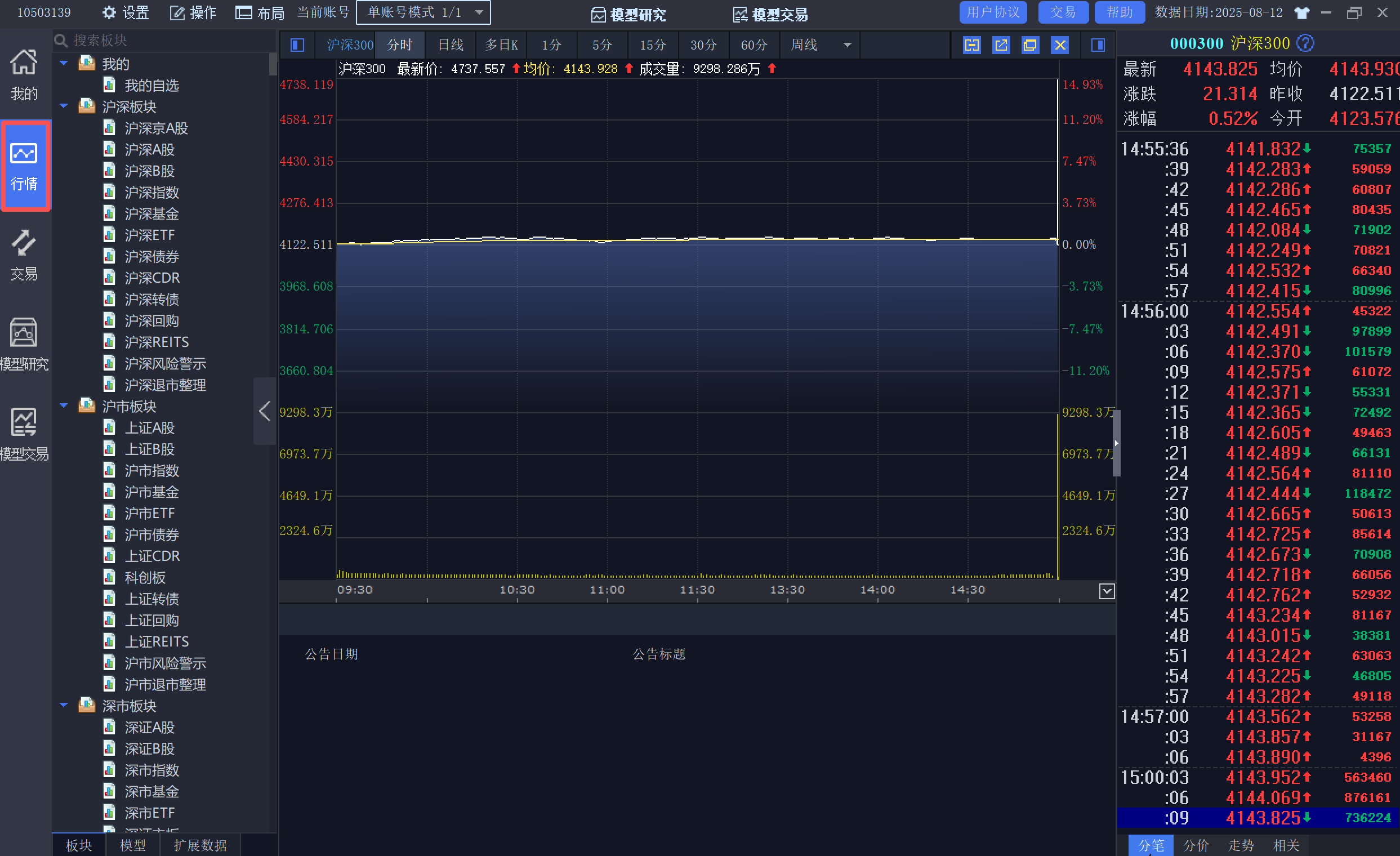Click the overlapping windows chart icon

[x=1029, y=45]
